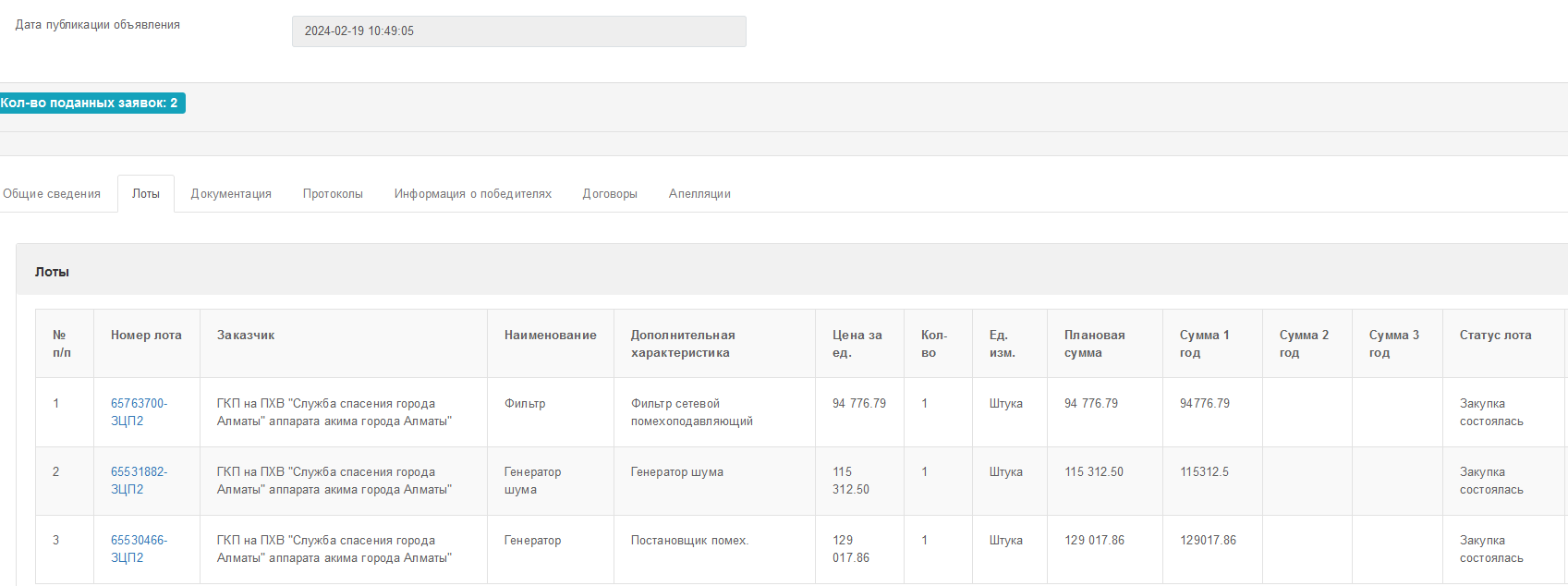Click the Фильтр сетевой помехоподавляющий cell
The height and width of the screenshot is (586, 1568).
click(x=691, y=412)
